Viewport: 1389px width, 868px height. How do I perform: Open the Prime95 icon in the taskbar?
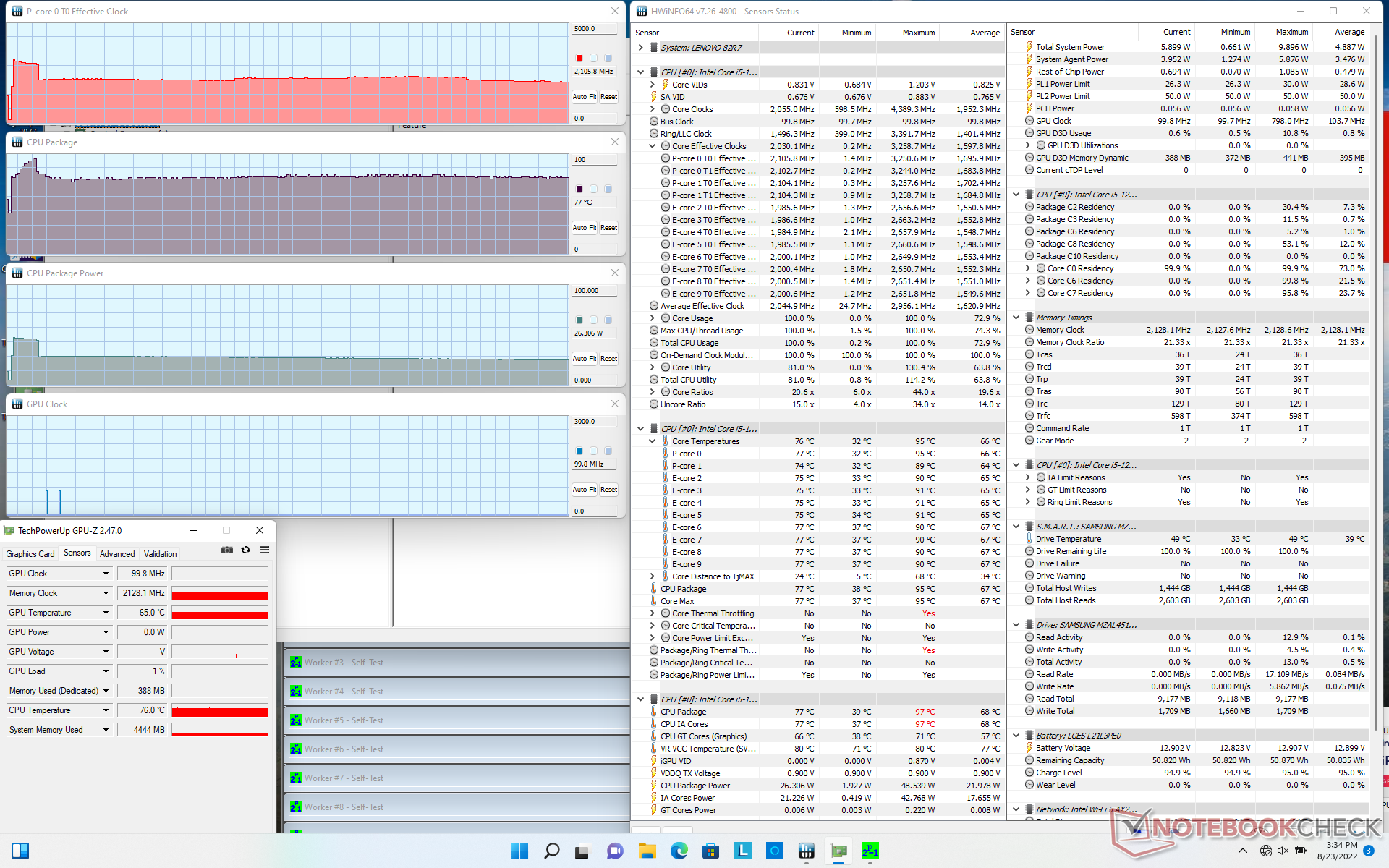[x=870, y=851]
